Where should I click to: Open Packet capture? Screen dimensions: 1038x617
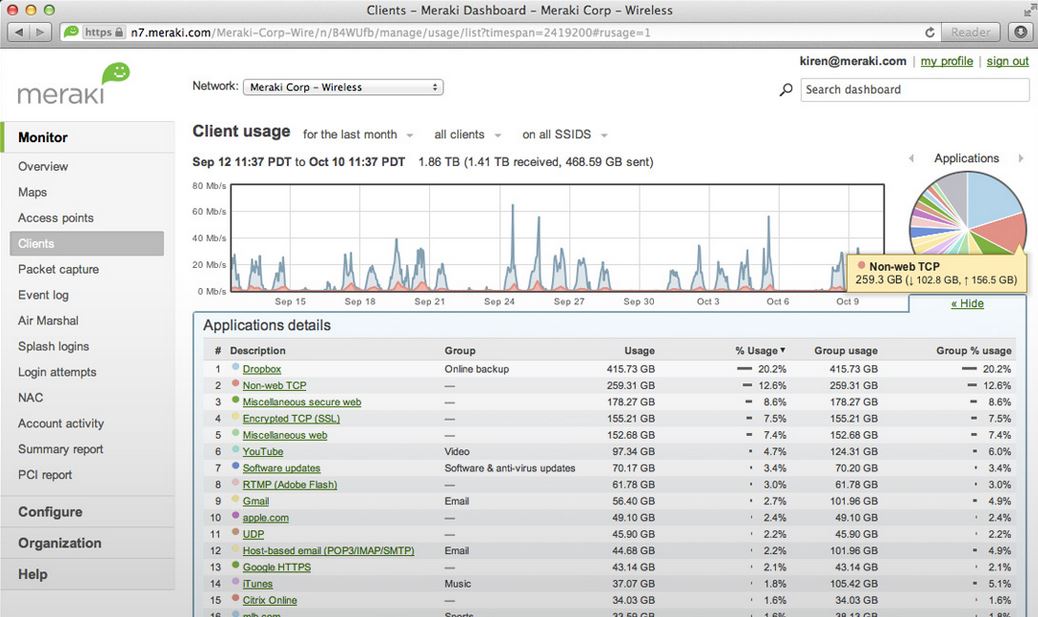click(58, 269)
